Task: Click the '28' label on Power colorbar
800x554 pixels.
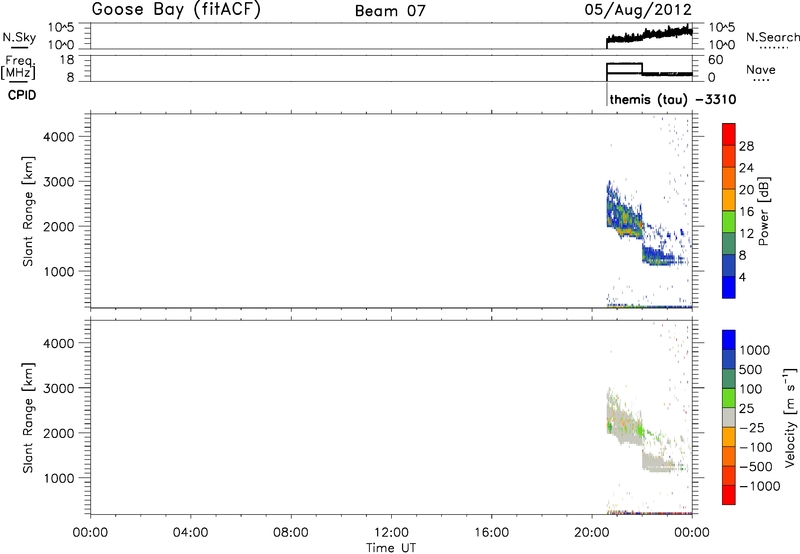Action: tap(746, 146)
